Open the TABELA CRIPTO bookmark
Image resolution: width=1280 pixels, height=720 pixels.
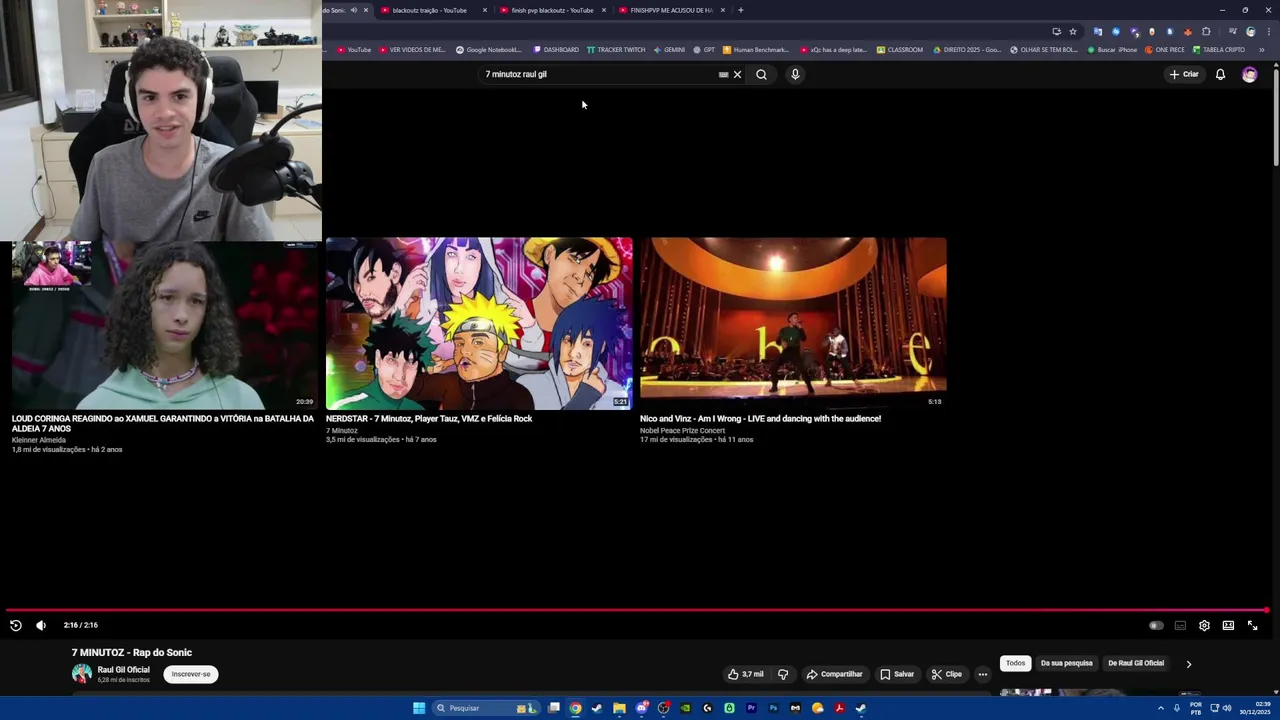1218,49
